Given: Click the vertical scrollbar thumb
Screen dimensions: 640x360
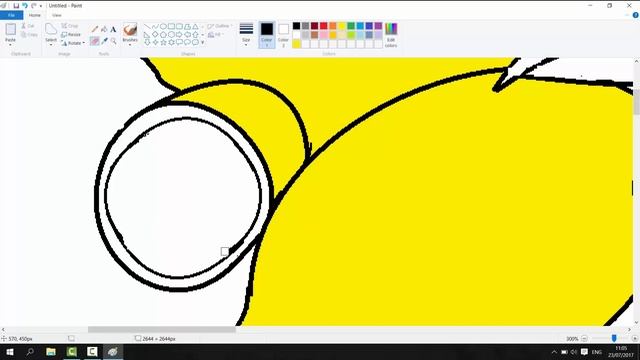Looking at the screenshot, I should (x=636, y=102).
